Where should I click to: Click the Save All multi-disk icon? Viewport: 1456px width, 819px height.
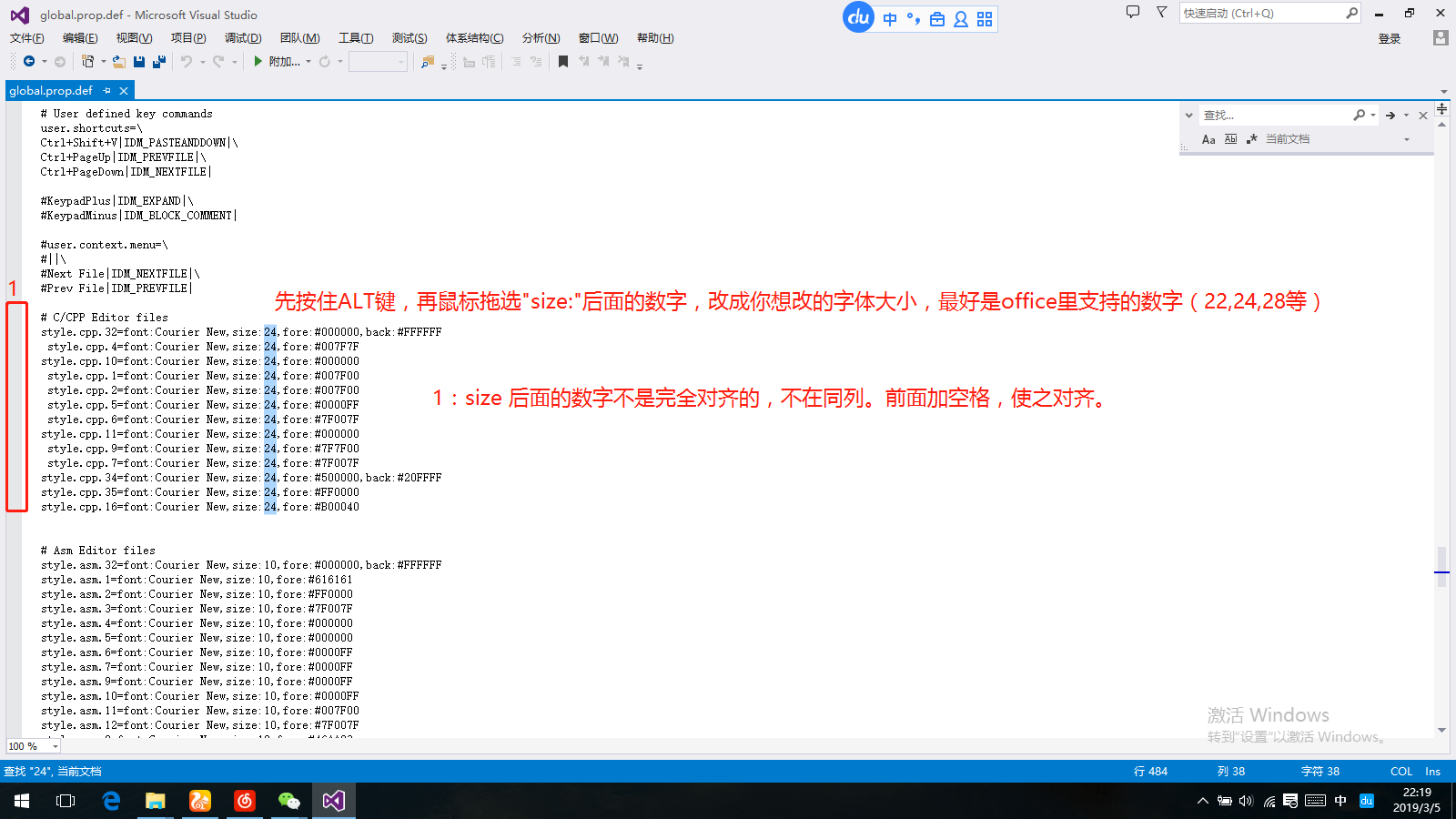159,61
